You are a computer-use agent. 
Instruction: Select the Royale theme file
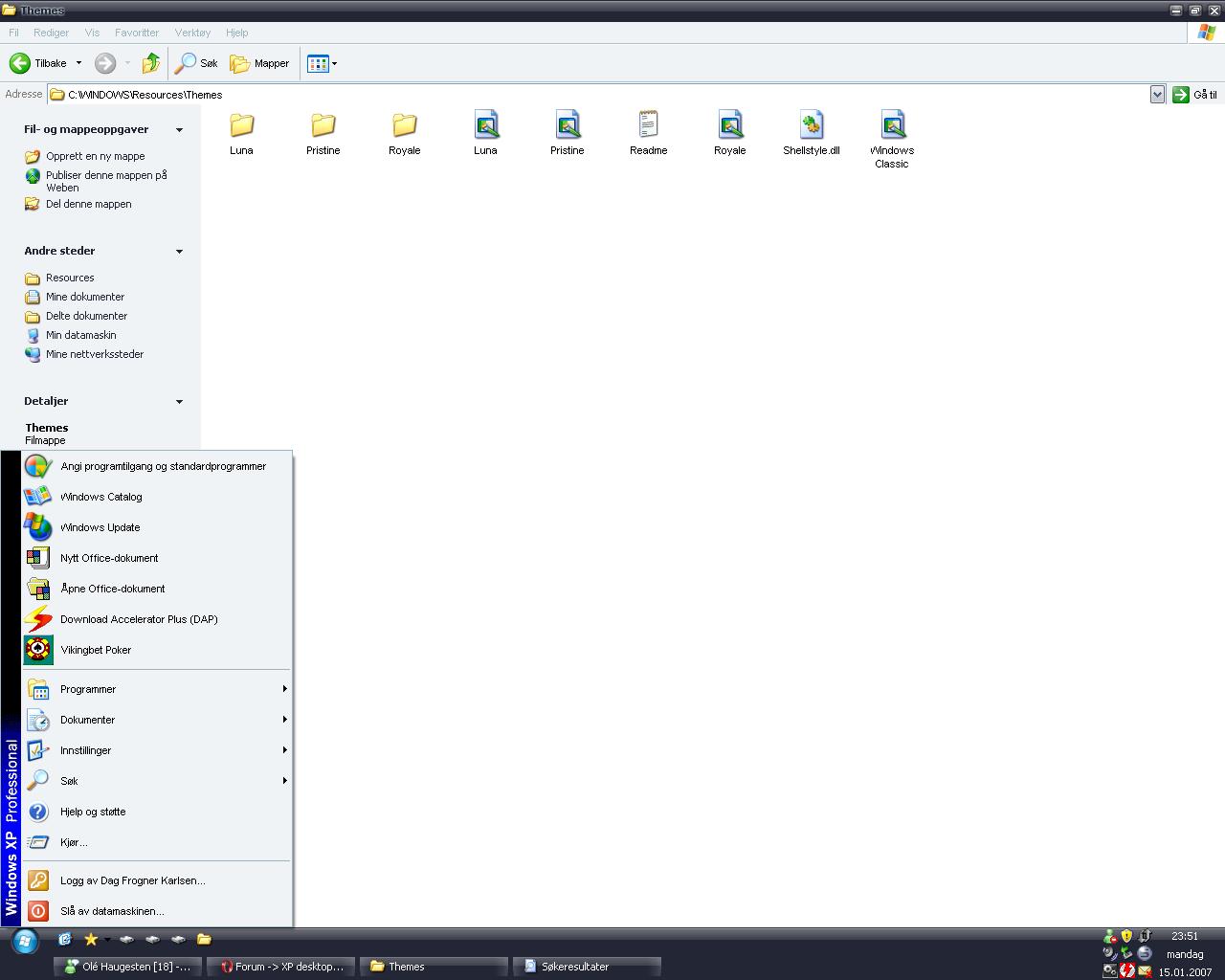point(729,133)
